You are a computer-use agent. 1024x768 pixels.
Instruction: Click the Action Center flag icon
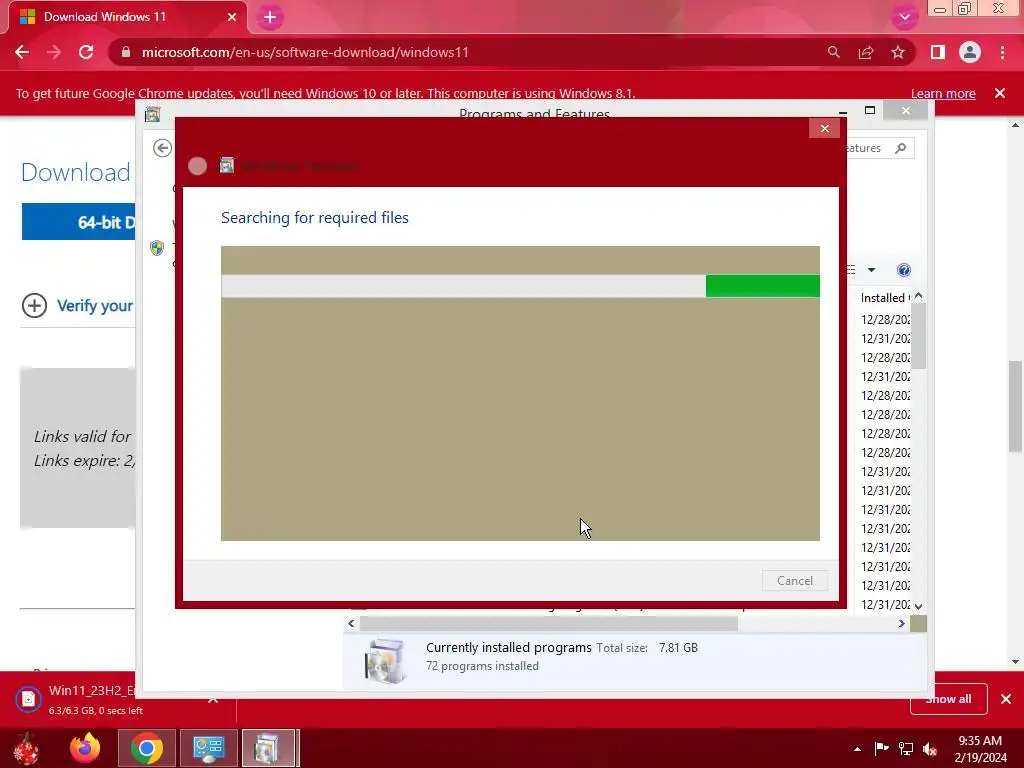click(x=881, y=748)
